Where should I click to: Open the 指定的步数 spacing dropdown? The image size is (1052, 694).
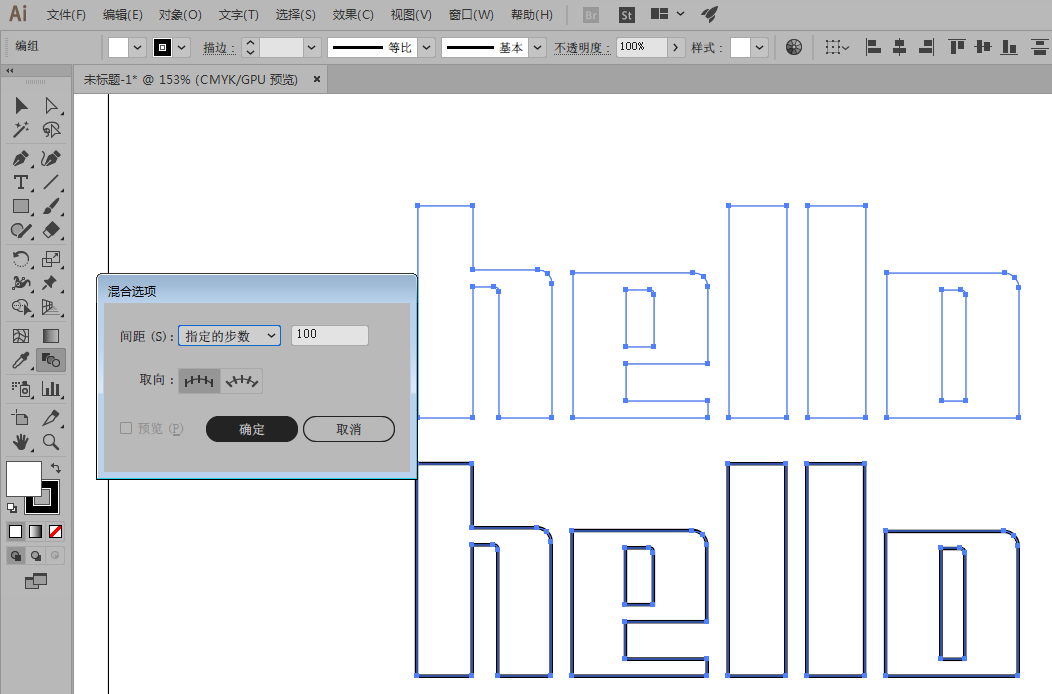pos(229,336)
